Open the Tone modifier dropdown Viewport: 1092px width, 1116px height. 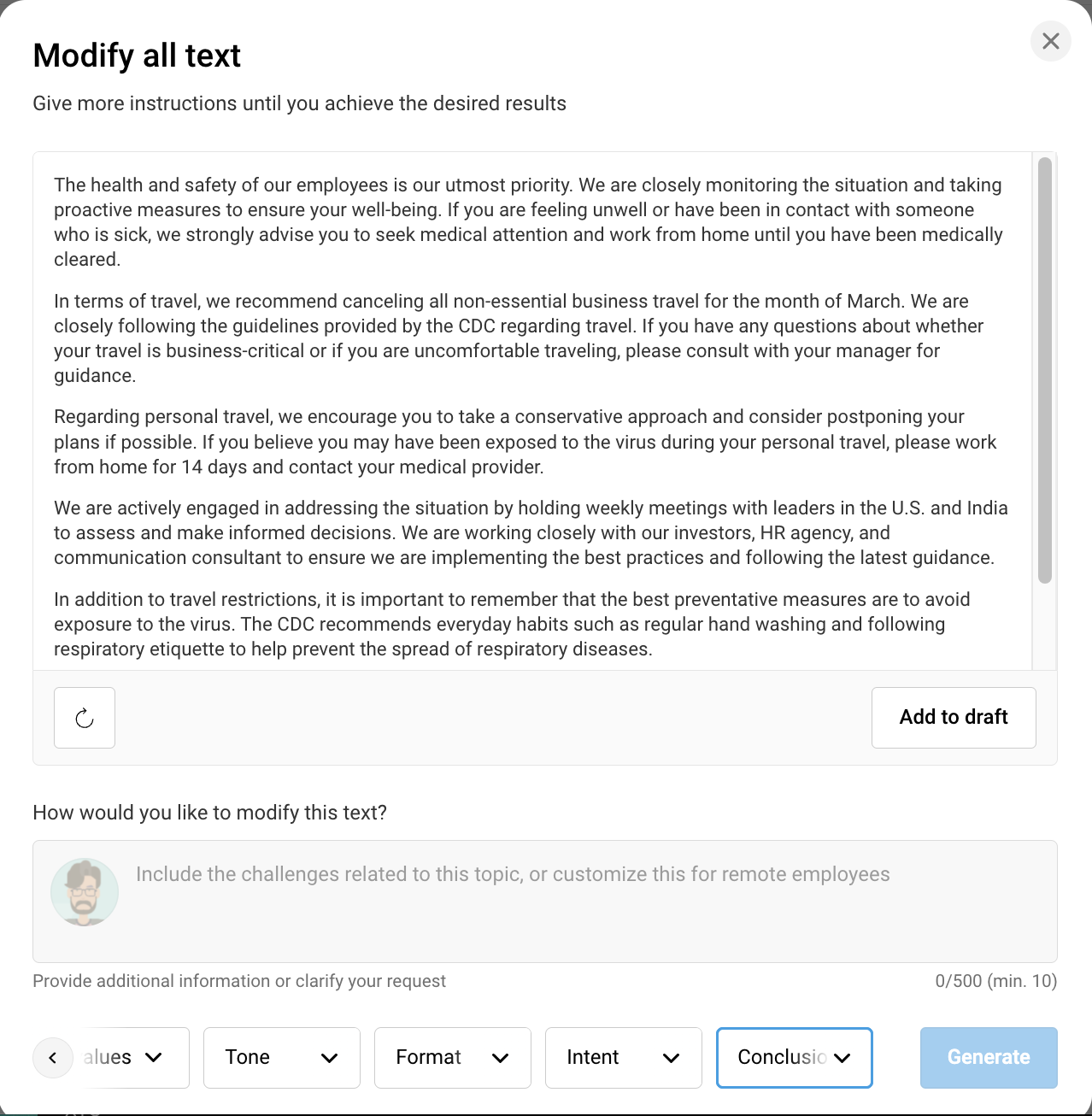point(281,1058)
